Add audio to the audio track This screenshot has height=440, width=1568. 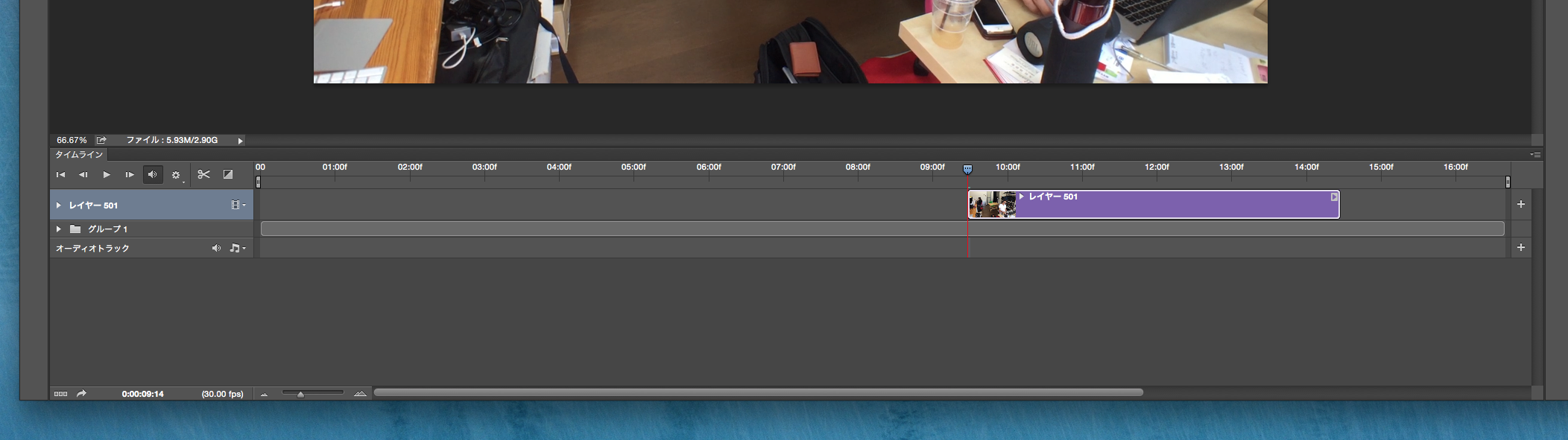[x=1521, y=248]
